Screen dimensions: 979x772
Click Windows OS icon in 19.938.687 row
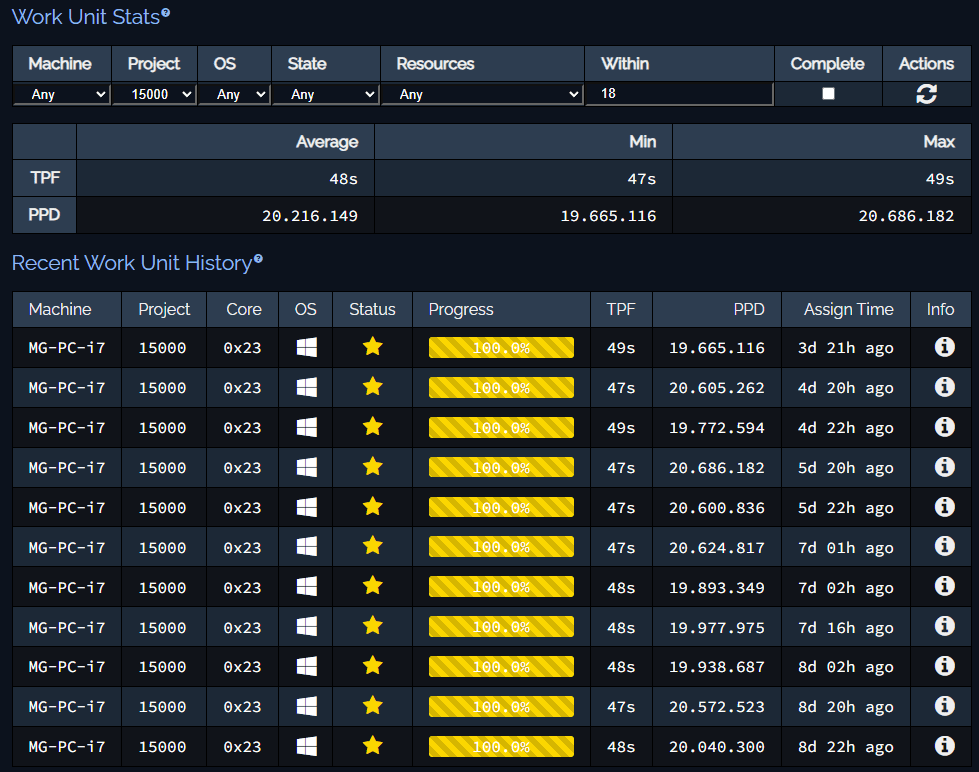307,667
